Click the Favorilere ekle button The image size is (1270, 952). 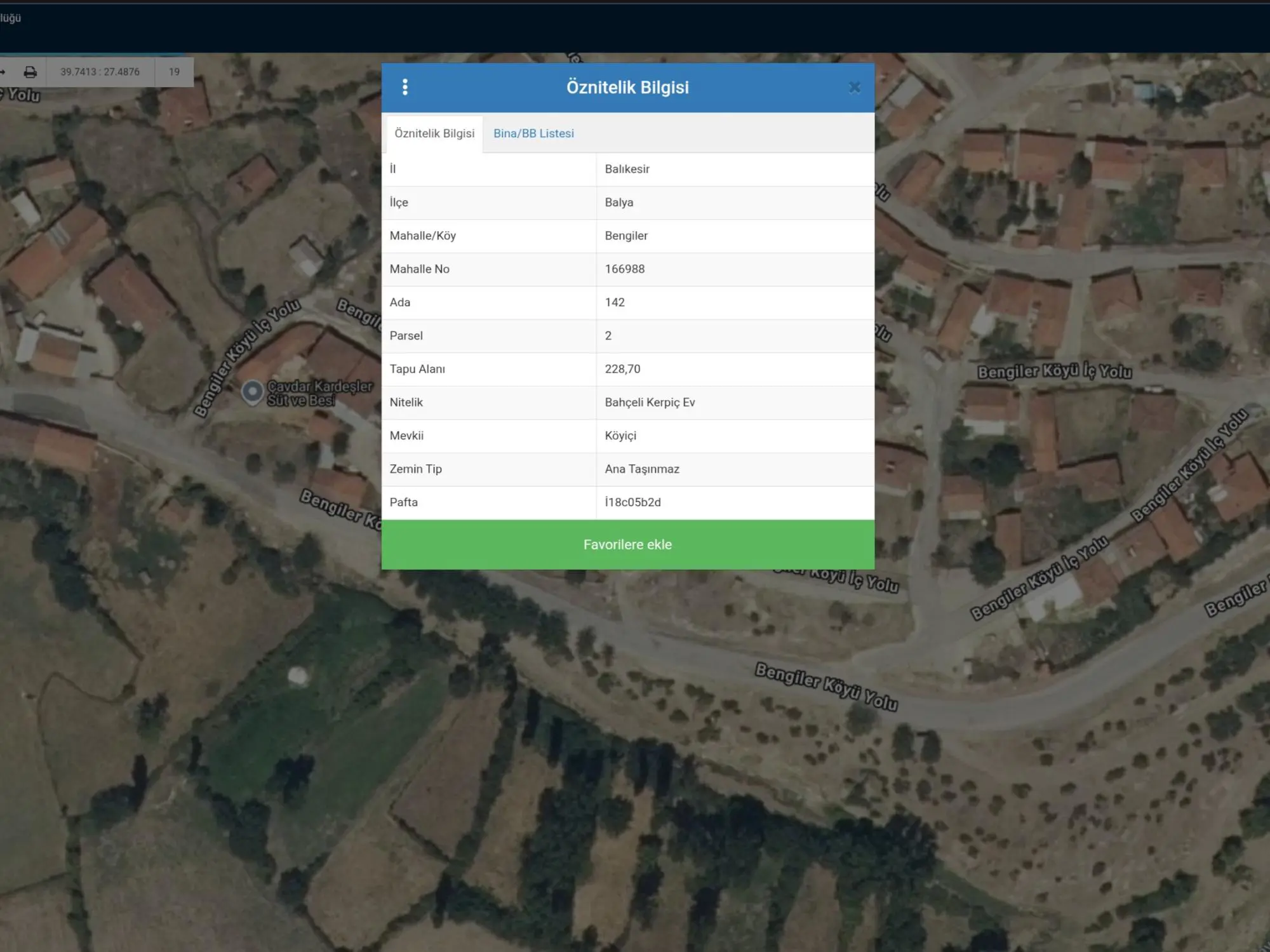627,544
